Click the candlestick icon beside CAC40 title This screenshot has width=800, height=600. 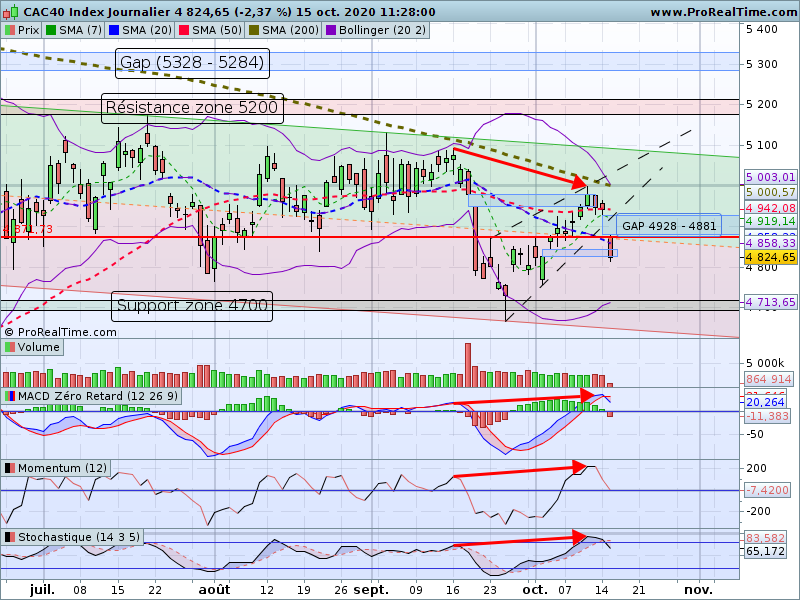point(11,11)
